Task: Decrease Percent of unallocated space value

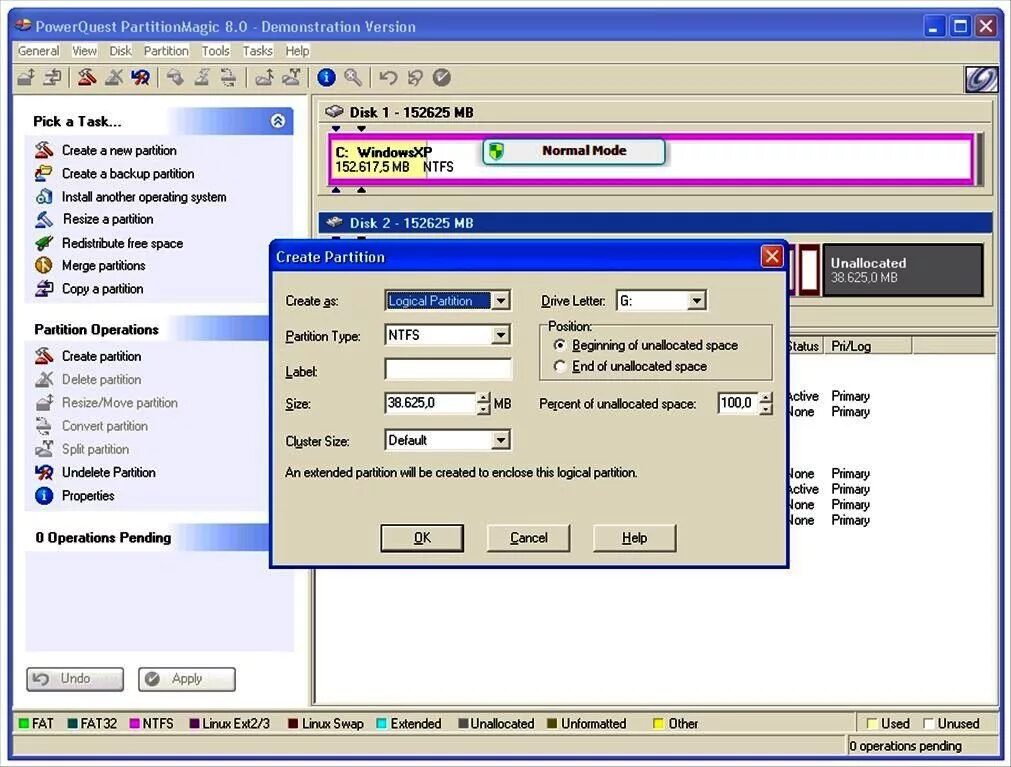Action: [765, 409]
